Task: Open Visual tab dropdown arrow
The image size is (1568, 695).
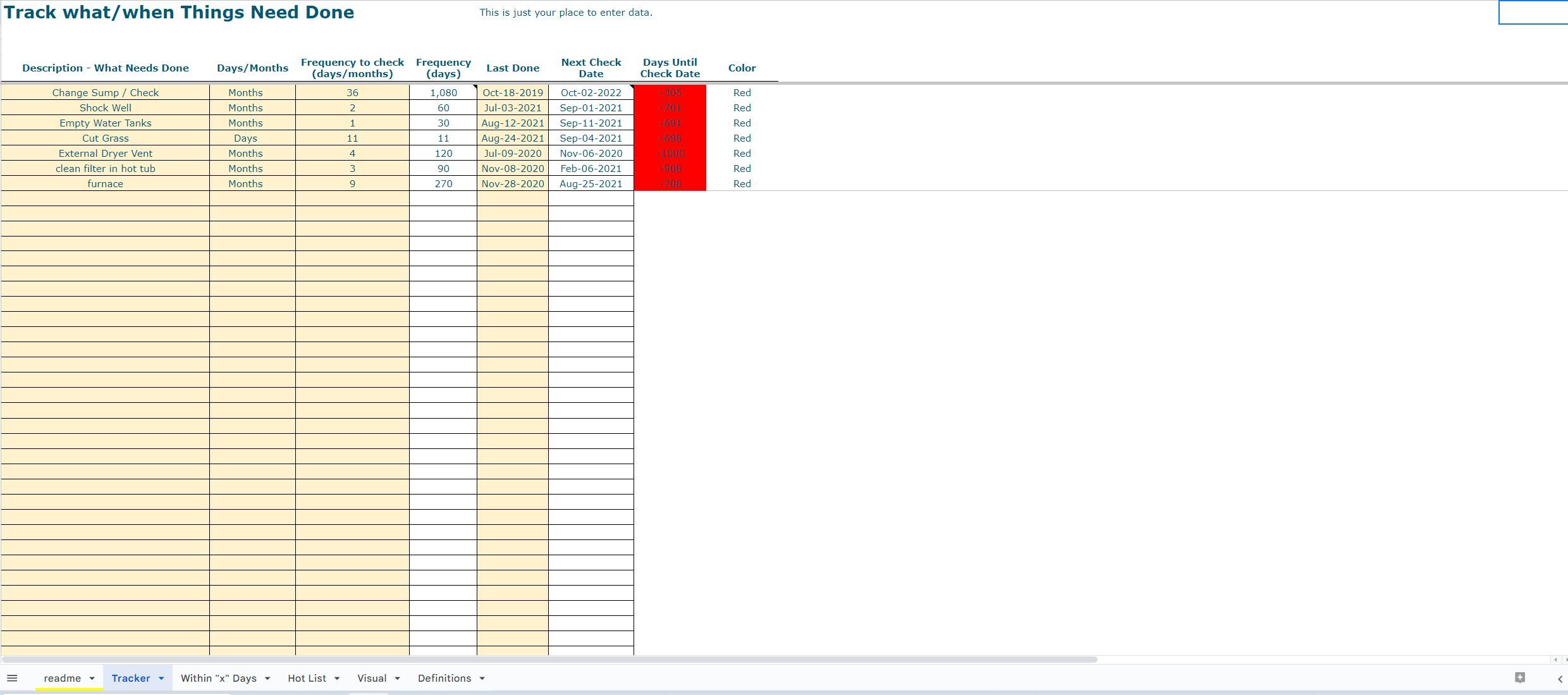Action: (x=397, y=679)
